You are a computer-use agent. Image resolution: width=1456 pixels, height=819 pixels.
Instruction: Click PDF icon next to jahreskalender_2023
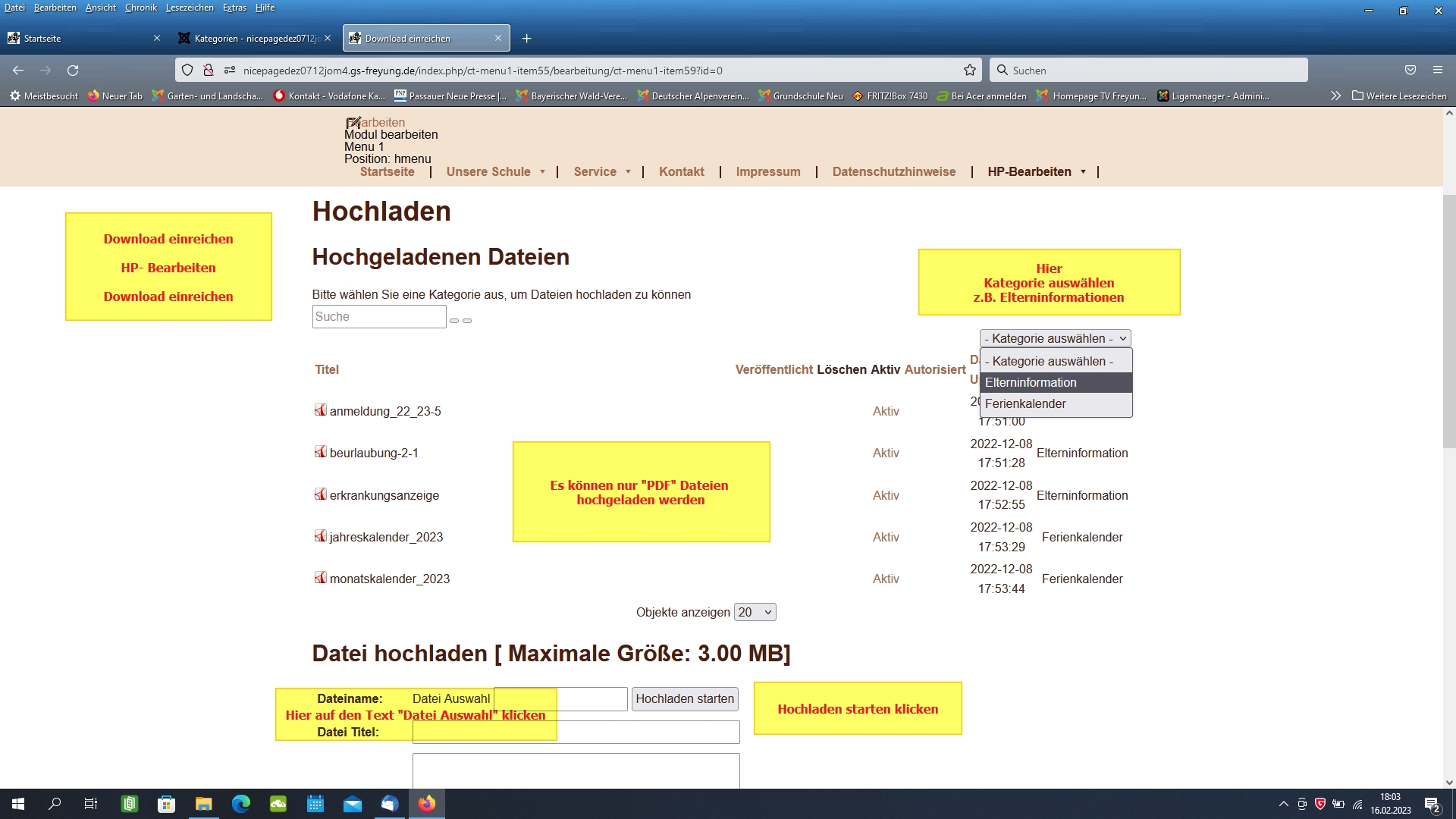[x=321, y=536]
